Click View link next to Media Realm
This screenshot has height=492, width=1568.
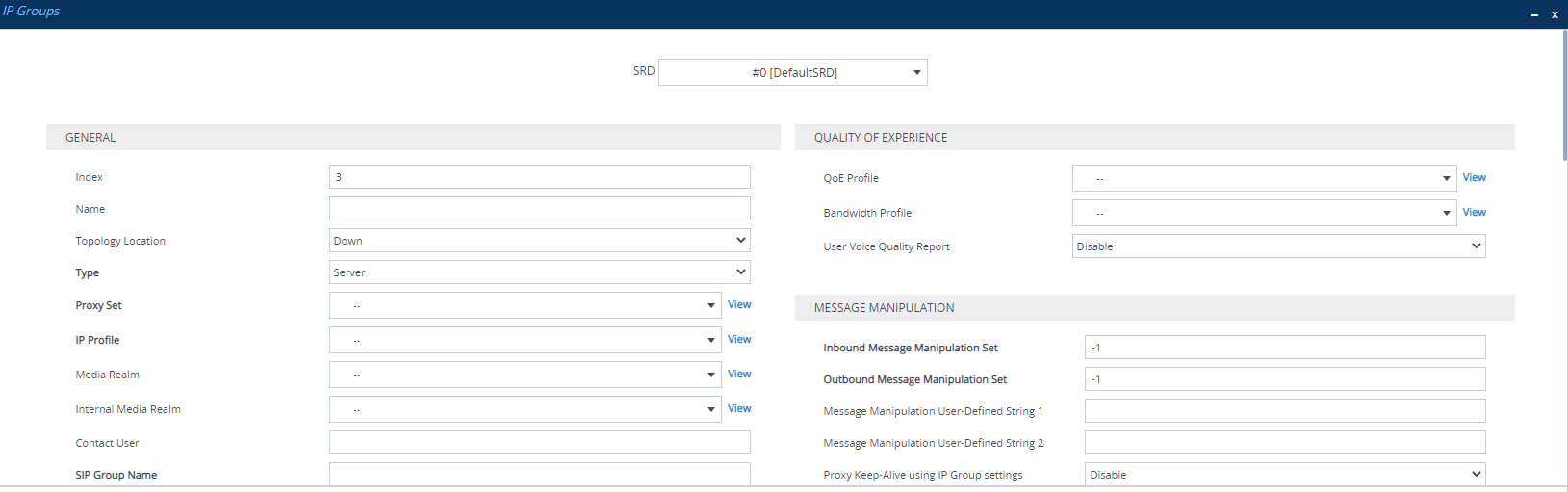click(739, 374)
